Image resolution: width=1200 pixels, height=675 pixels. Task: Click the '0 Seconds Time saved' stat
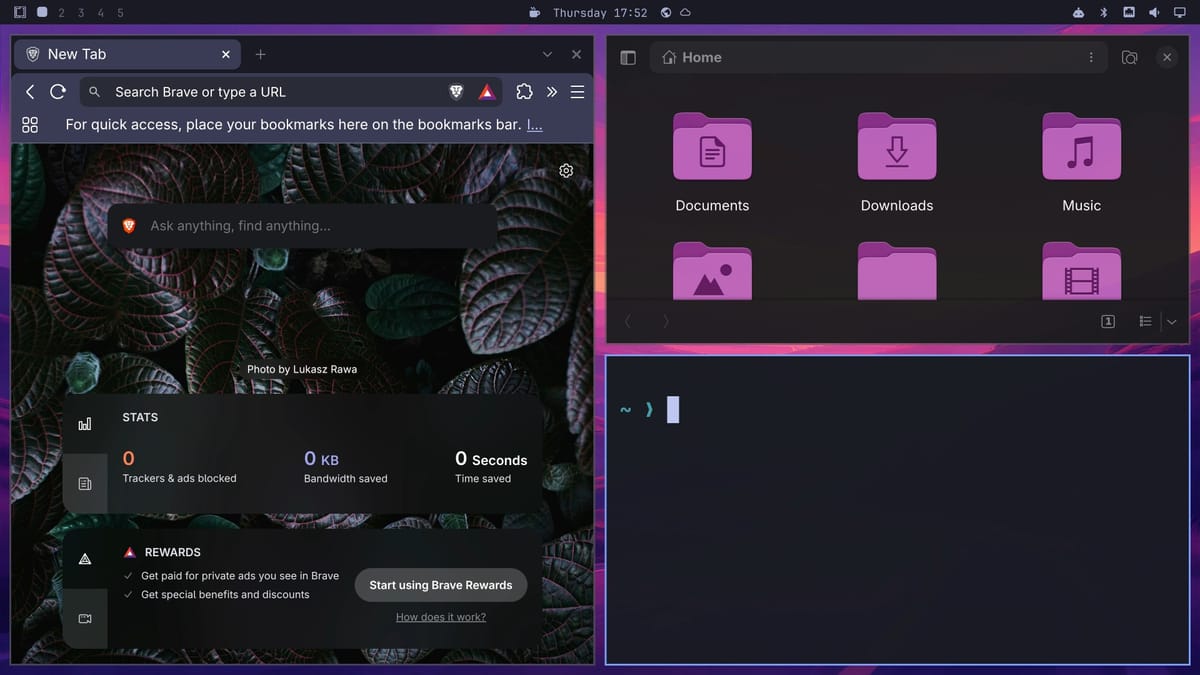[x=491, y=467]
